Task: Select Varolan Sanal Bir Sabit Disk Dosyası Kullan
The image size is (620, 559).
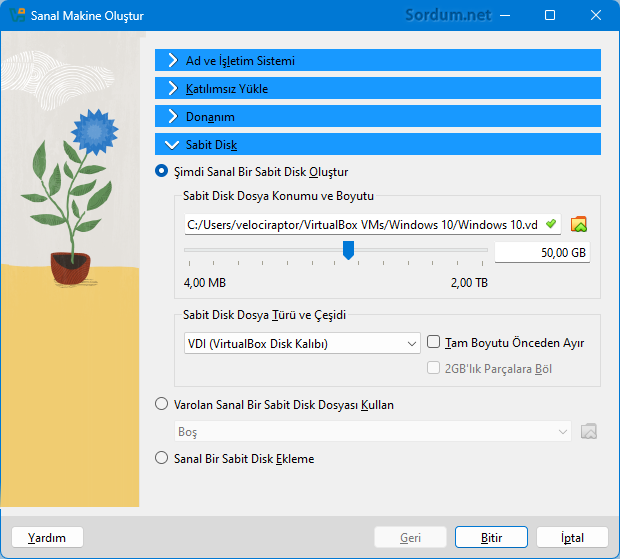Action: [161, 404]
